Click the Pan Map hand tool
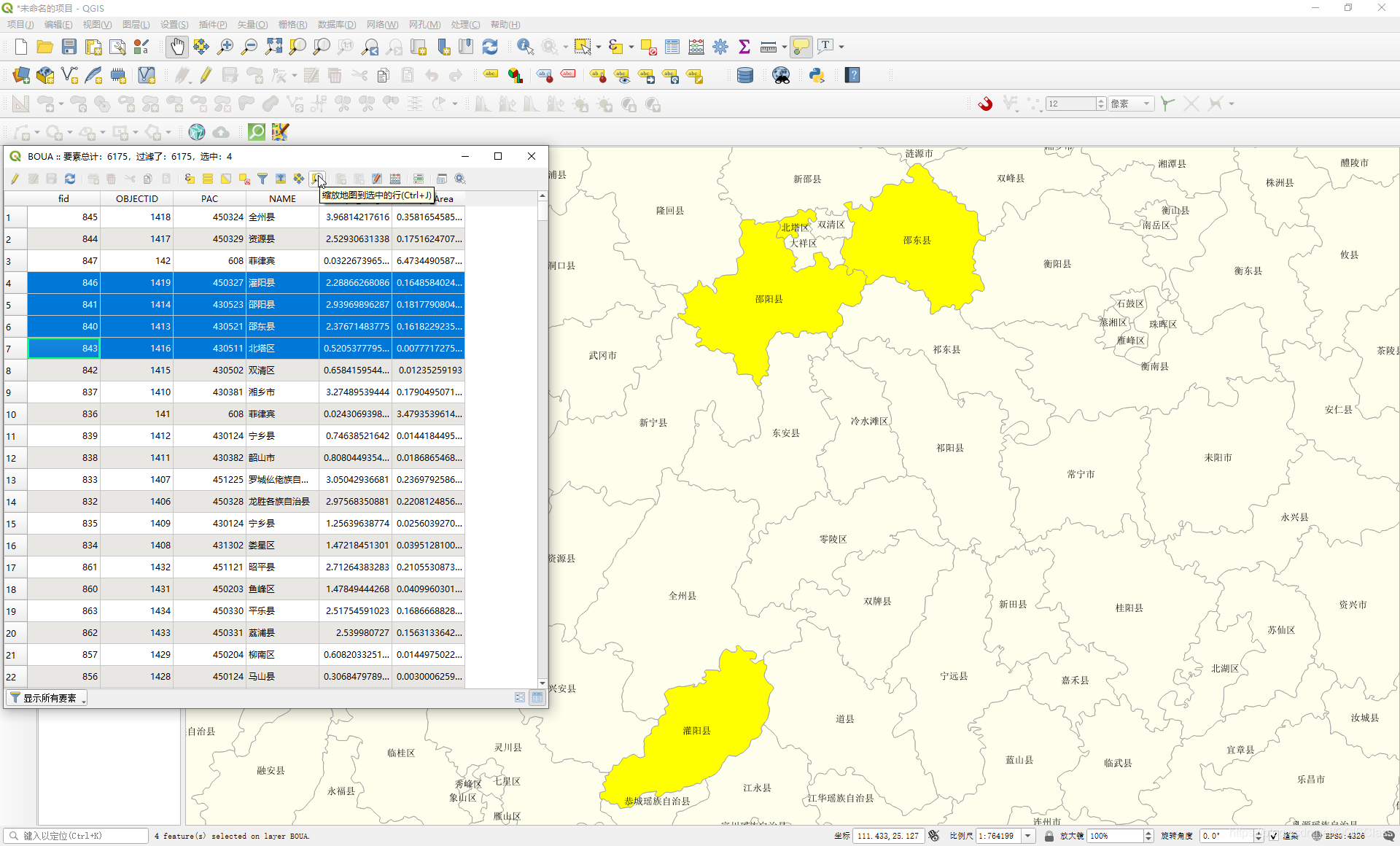 pyautogui.click(x=176, y=47)
